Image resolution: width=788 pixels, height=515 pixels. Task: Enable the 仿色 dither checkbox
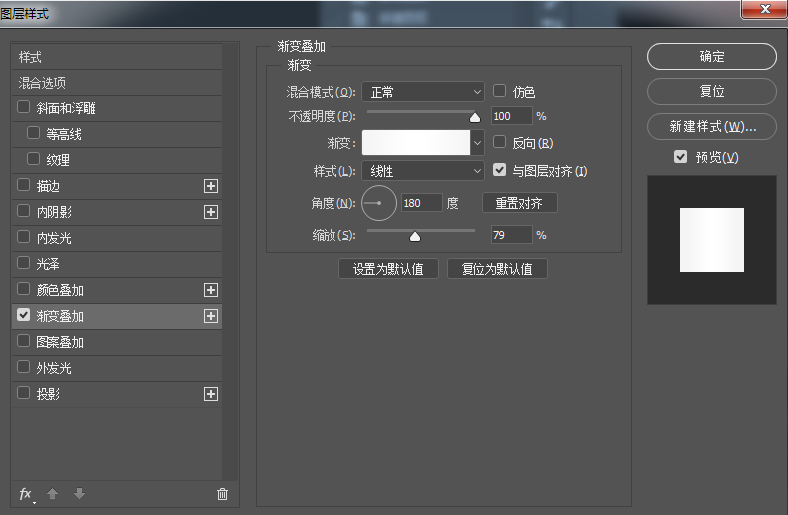click(x=499, y=91)
